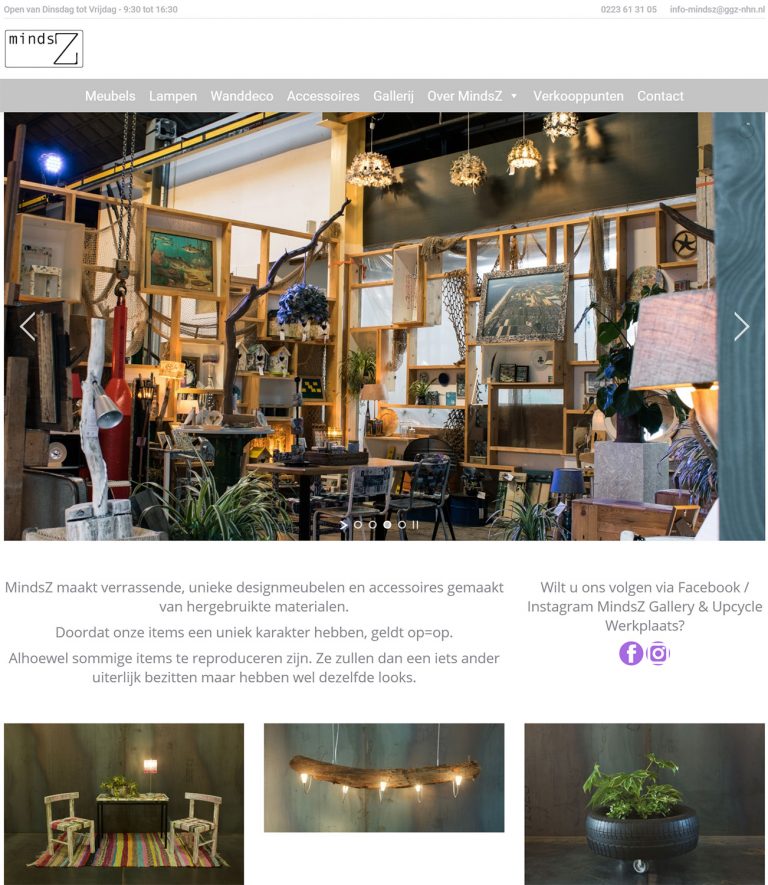Open the Meubels menu item

[x=110, y=96]
